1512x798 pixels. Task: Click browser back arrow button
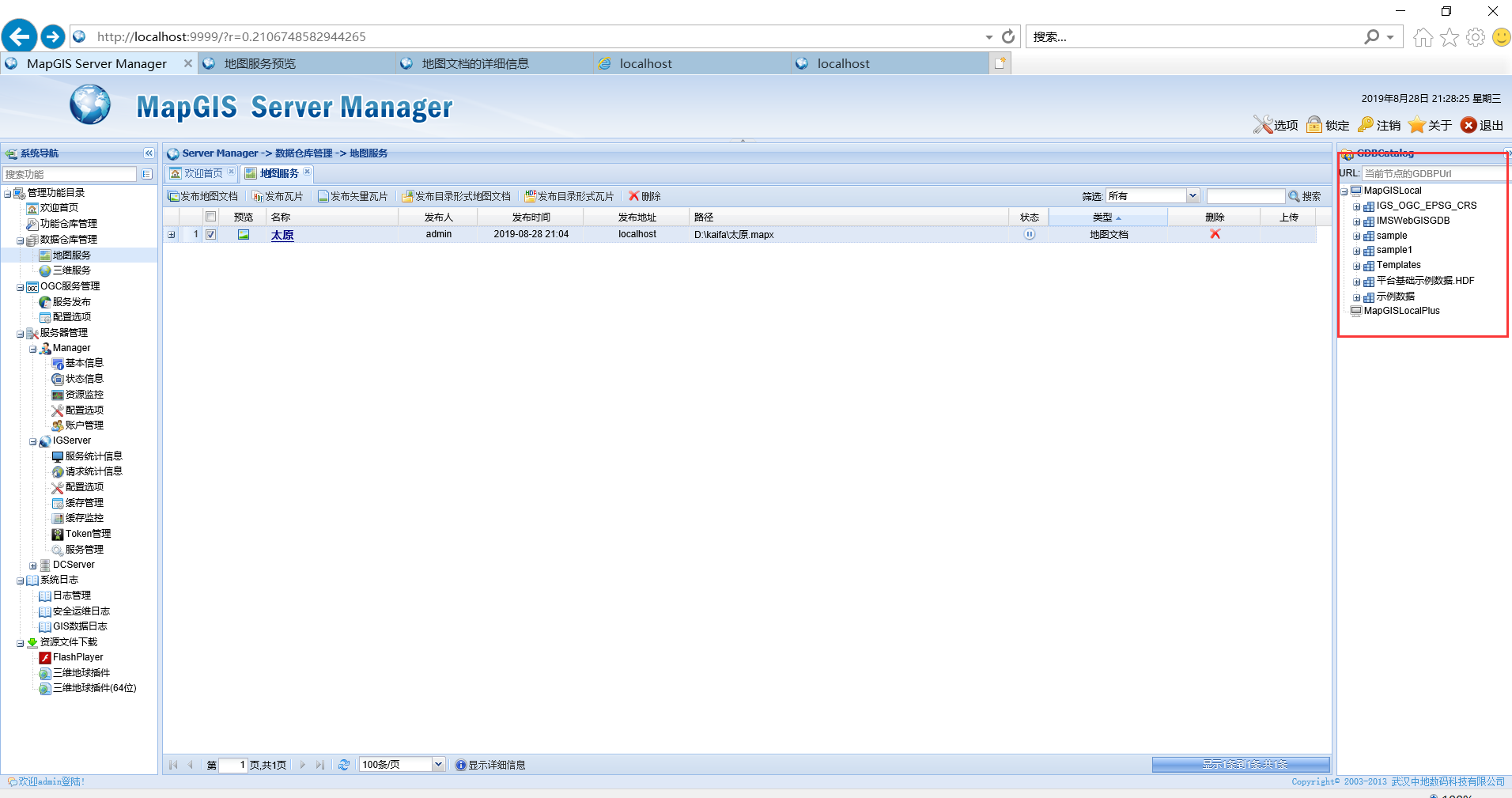tap(19, 36)
